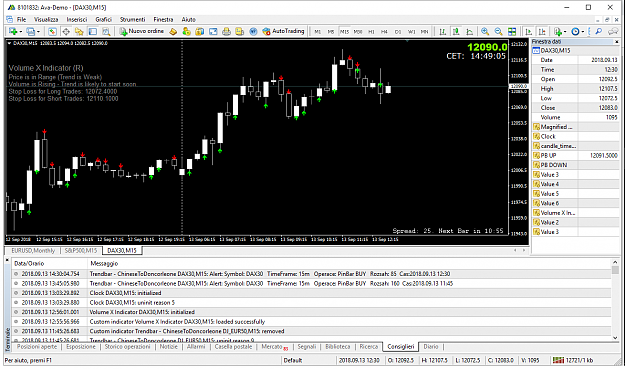Open the Strumenti menu
The image size is (625, 369).
132,19
